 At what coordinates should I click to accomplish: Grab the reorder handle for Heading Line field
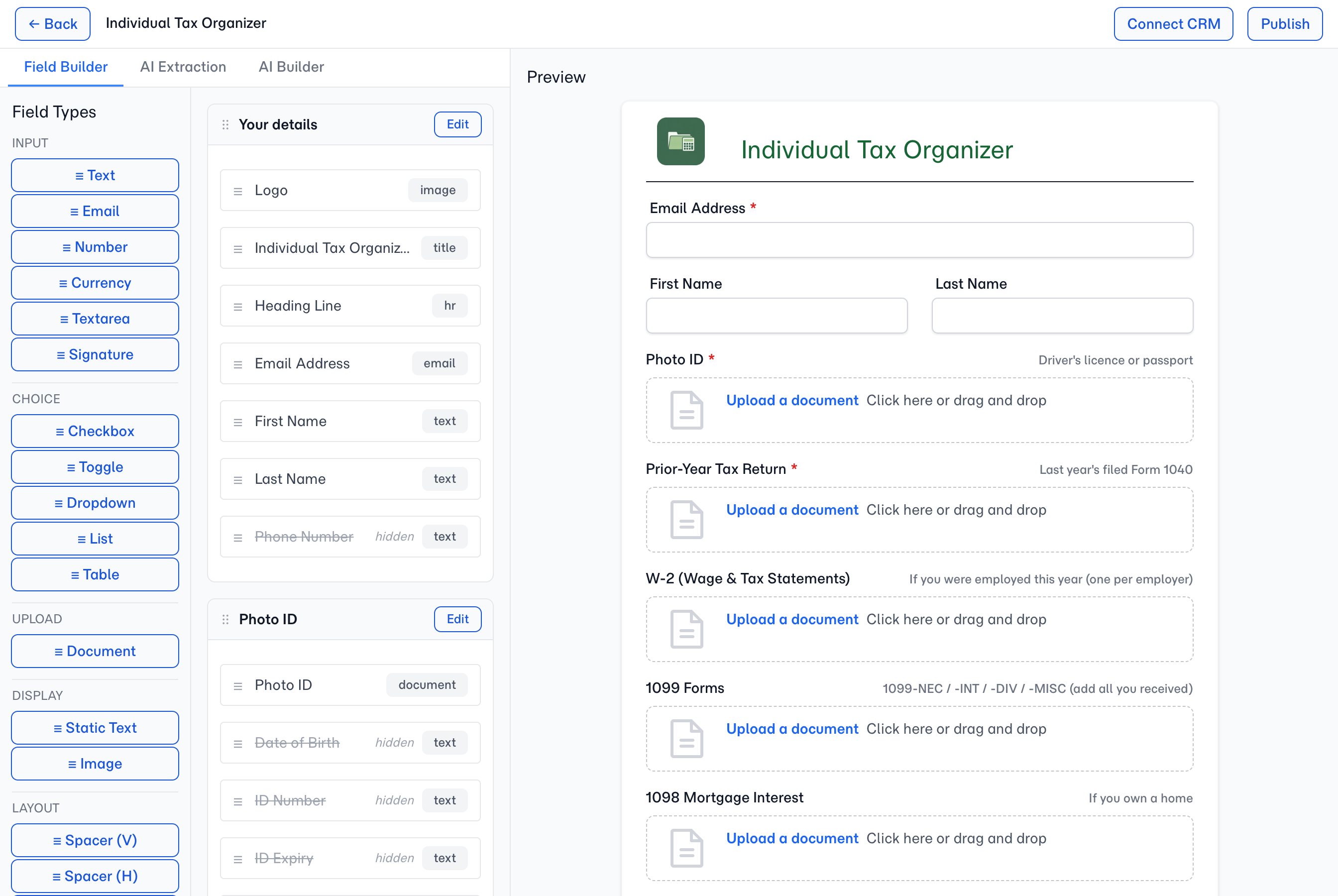point(238,306)
